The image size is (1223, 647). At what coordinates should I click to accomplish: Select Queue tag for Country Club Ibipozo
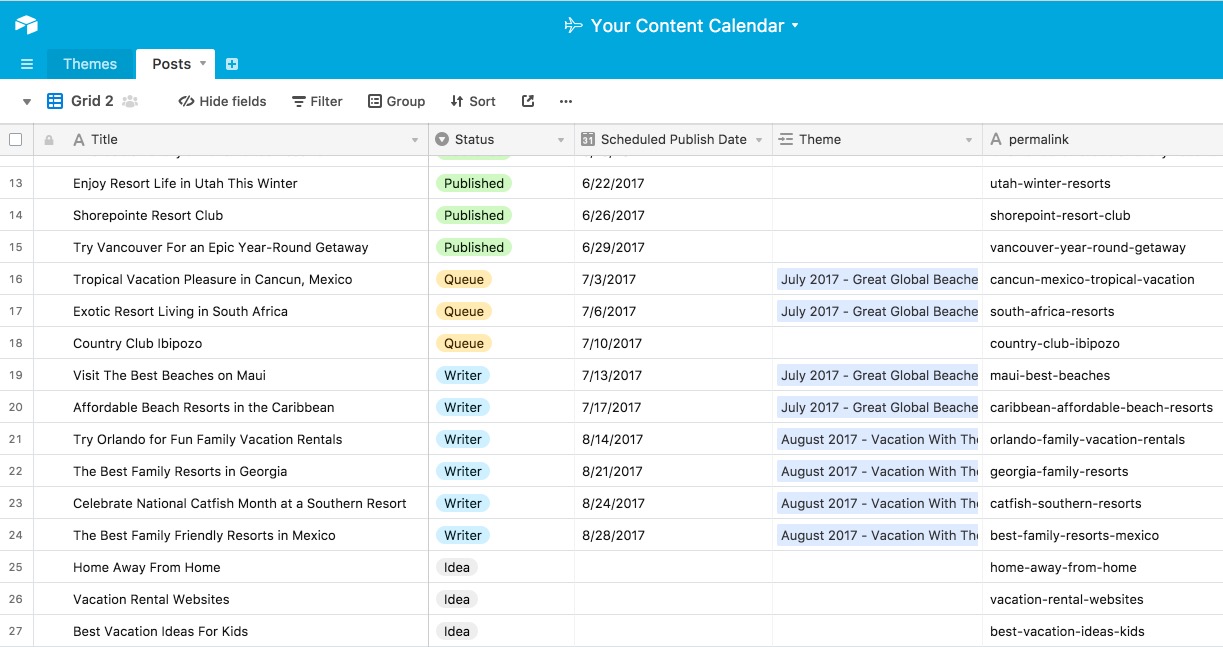(x=464, y=343)
